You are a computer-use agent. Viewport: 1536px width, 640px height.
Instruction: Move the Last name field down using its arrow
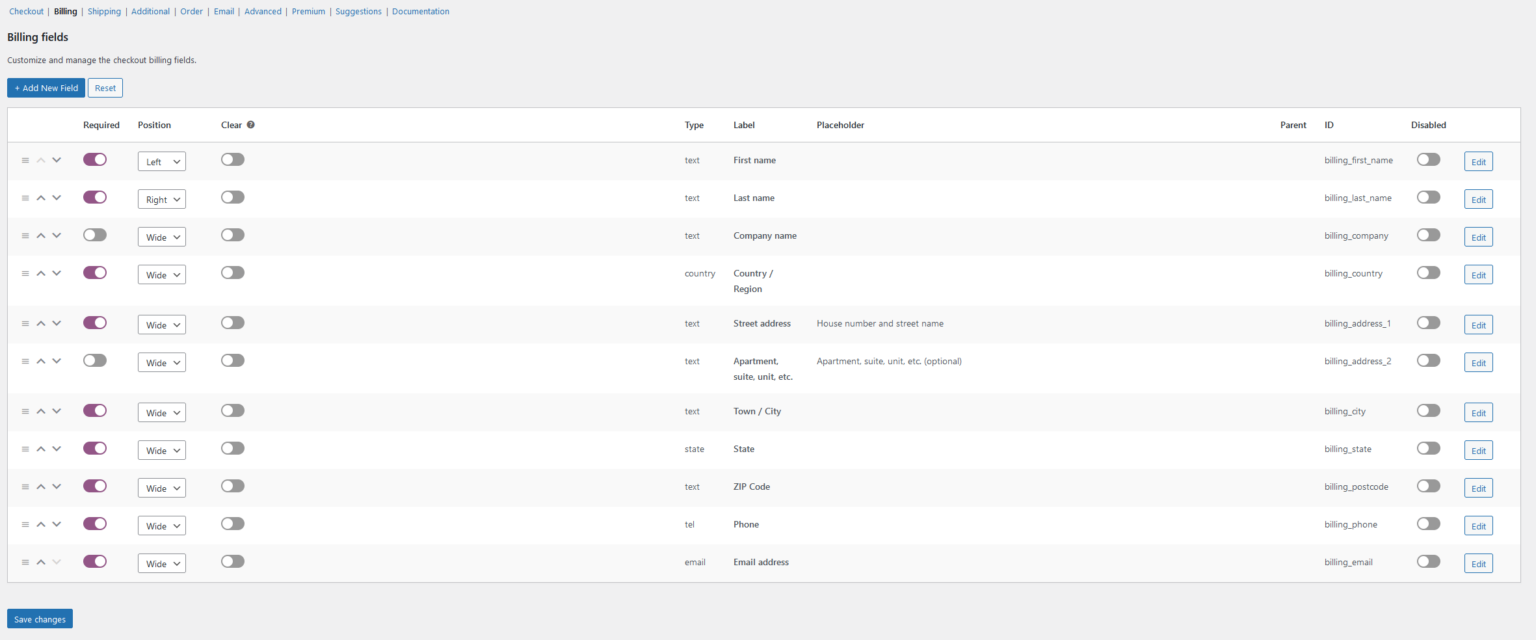pyautogui.click(x=56, y=197)
